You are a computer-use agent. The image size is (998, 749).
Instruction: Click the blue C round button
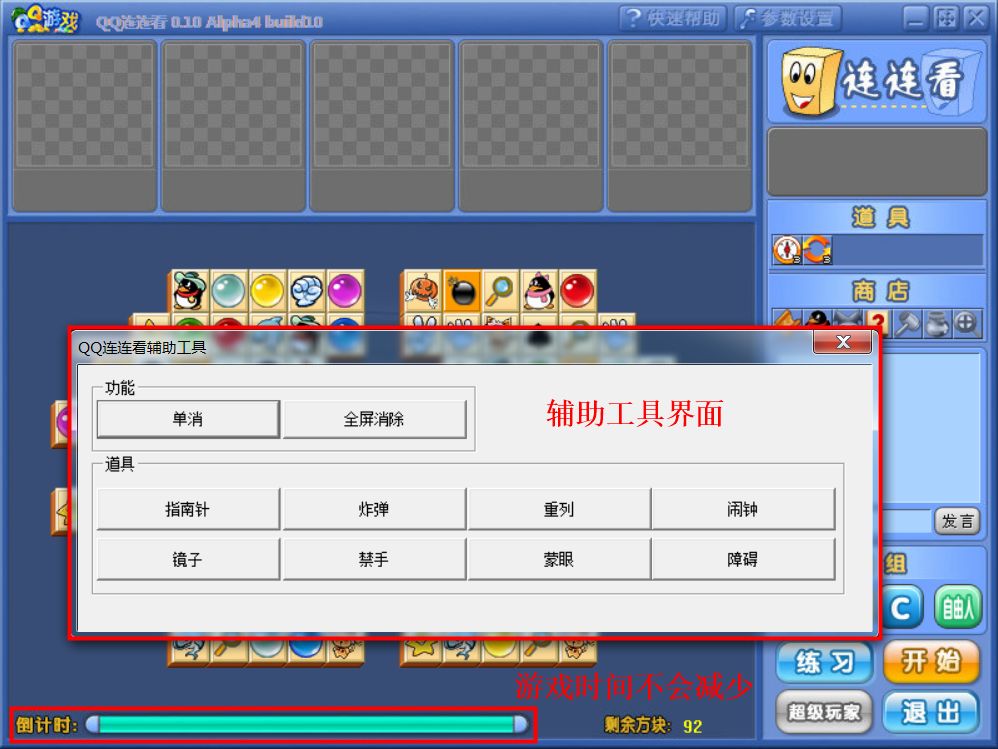(x=903, y=607)
